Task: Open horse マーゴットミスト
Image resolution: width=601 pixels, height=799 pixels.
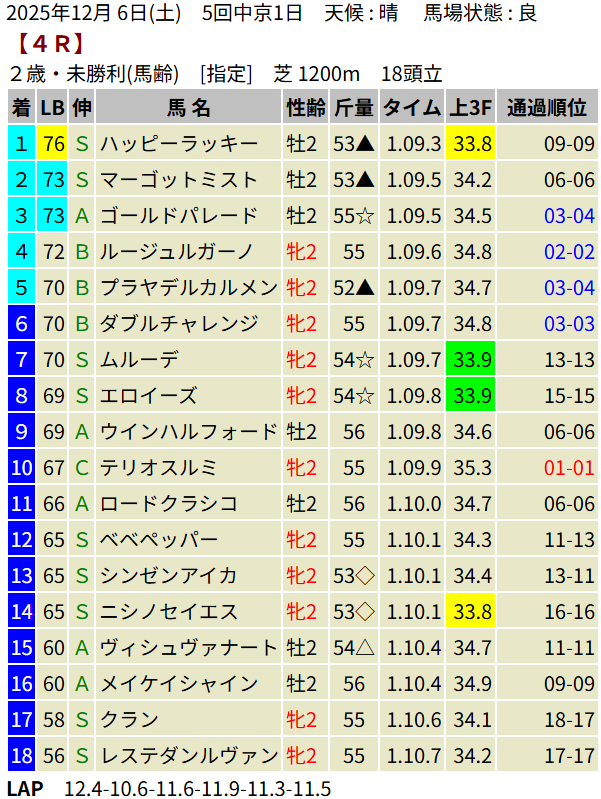Action: (x=179, y=180)
